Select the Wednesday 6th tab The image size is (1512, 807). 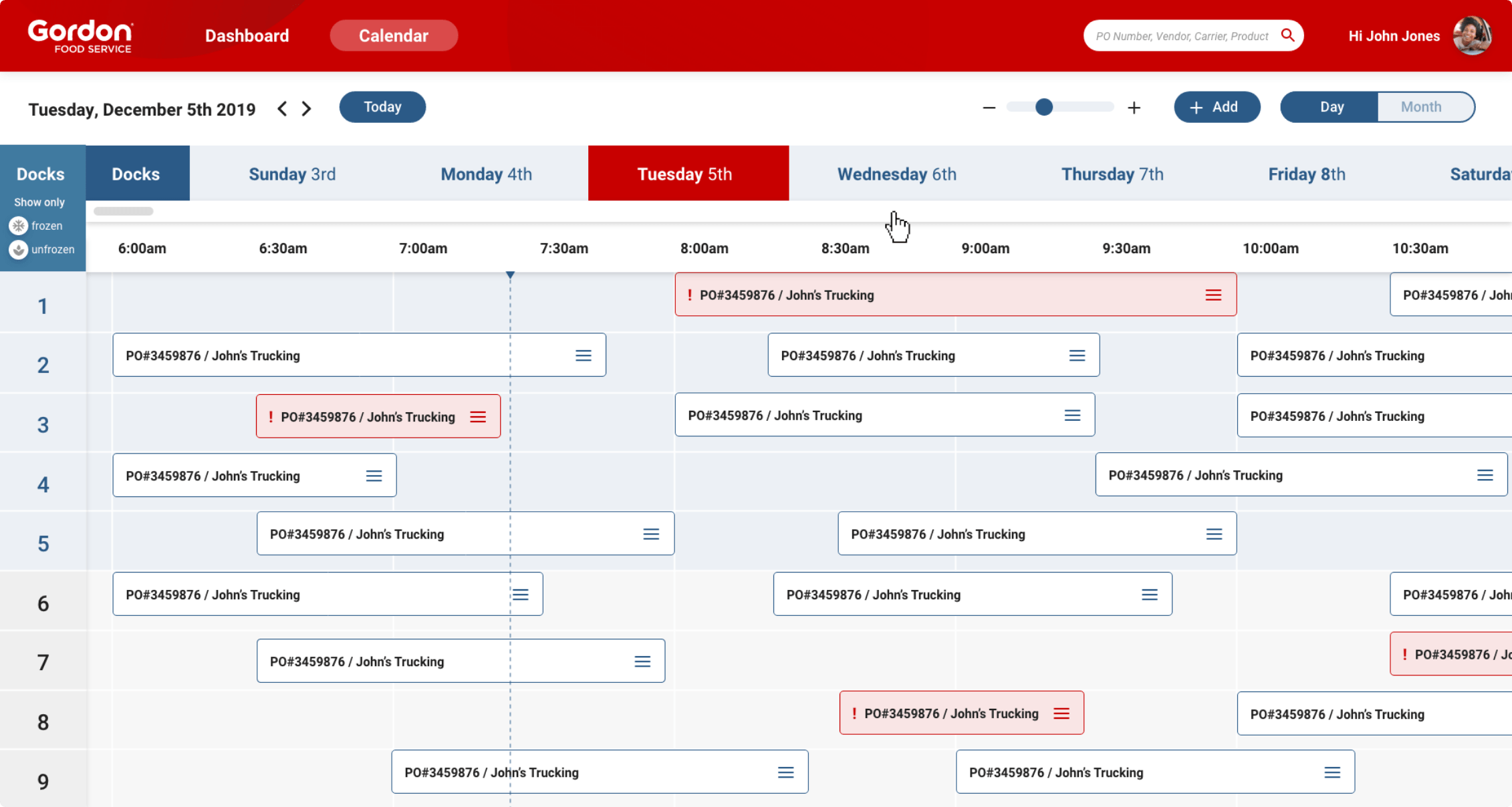896,174
